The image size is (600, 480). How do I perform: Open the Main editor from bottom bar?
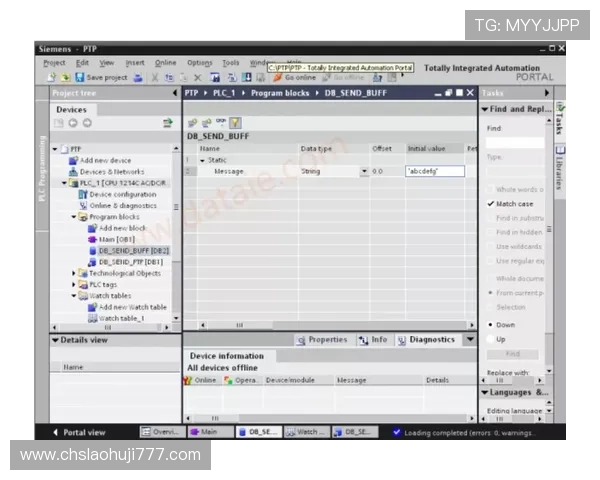pyautogui.click(x=203, y=432)
